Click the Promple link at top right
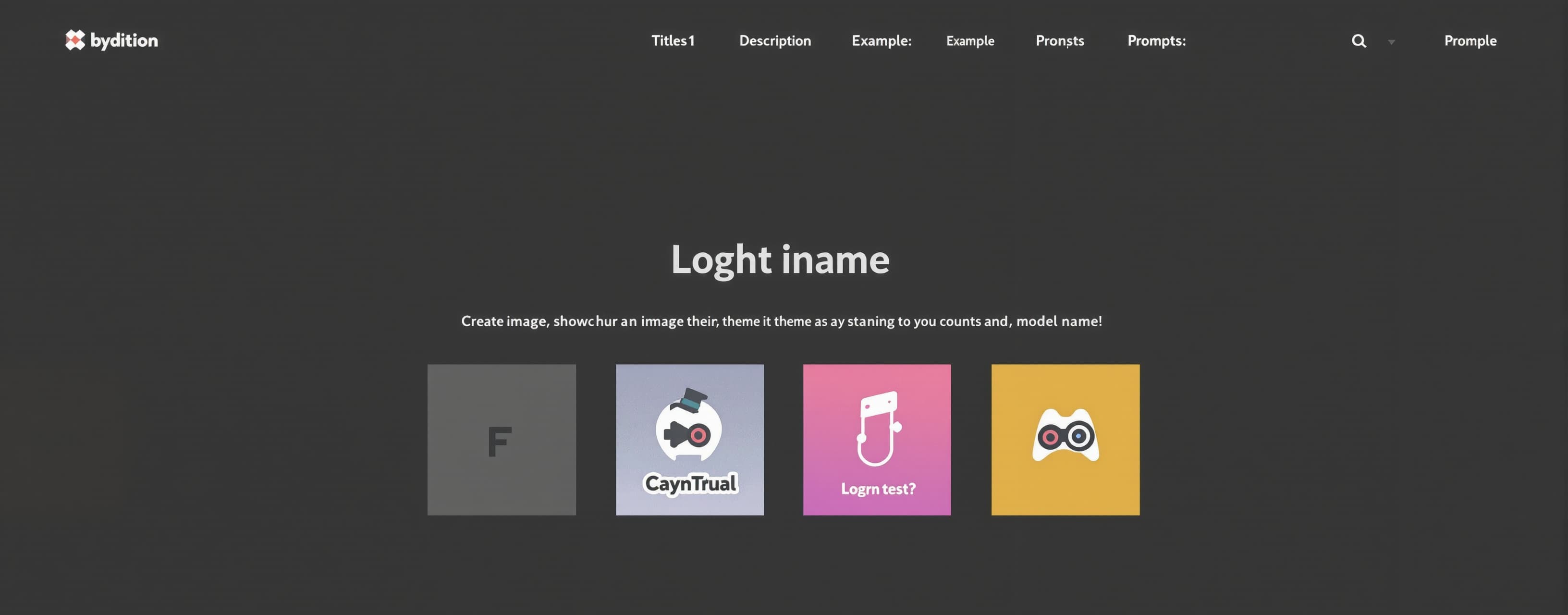Screen dimensions: 1568x615 [x=1470, y=41]
